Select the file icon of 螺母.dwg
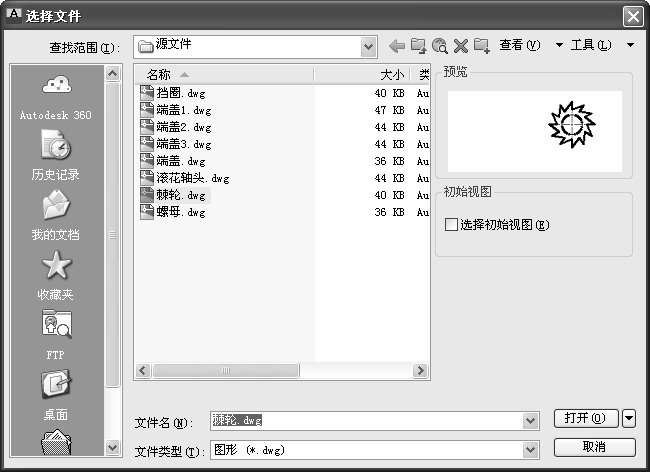650x472 pixels. point(147,211)
